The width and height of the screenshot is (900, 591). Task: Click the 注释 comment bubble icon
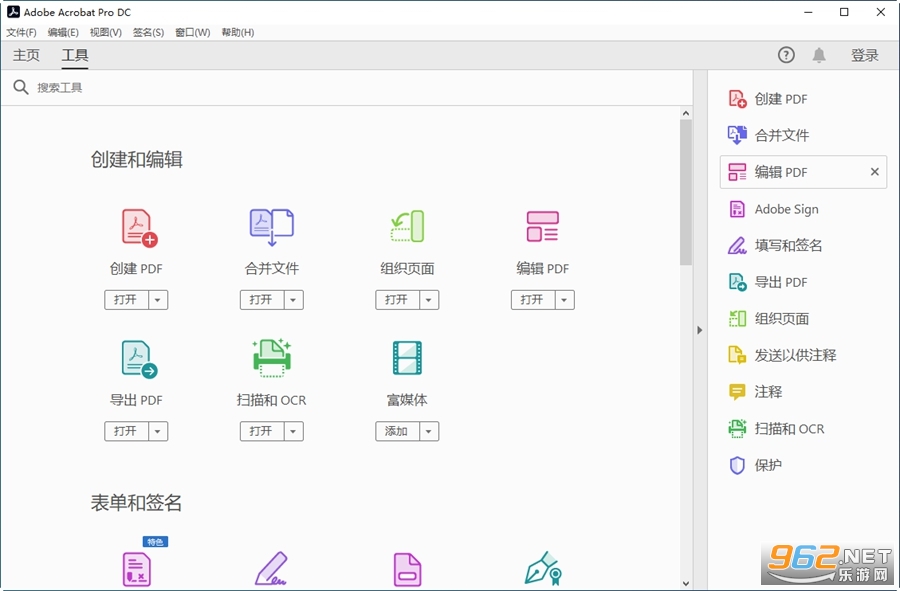click(x=737, y=392)
